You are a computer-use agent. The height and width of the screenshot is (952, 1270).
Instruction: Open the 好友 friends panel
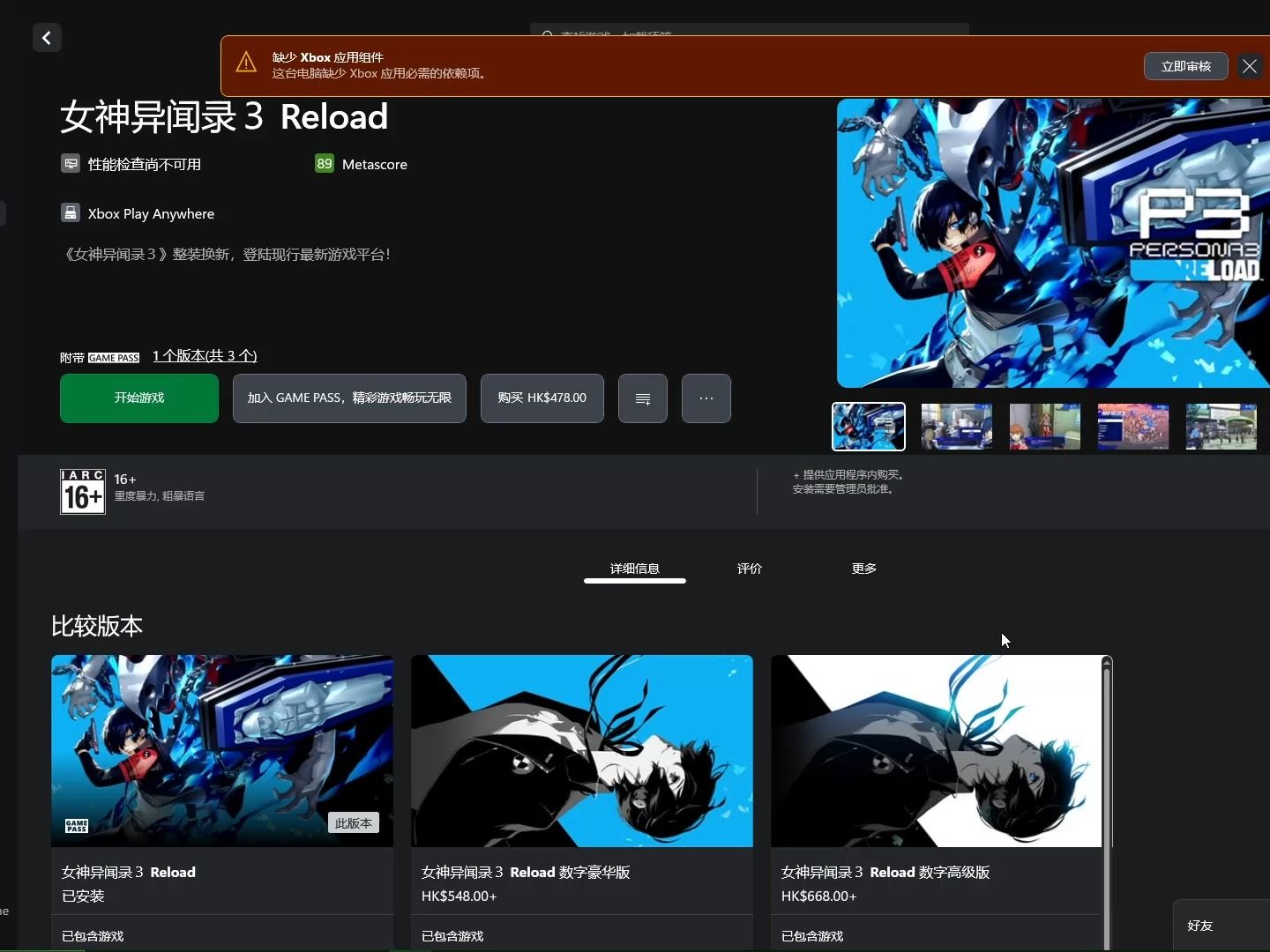(1221, 926)
